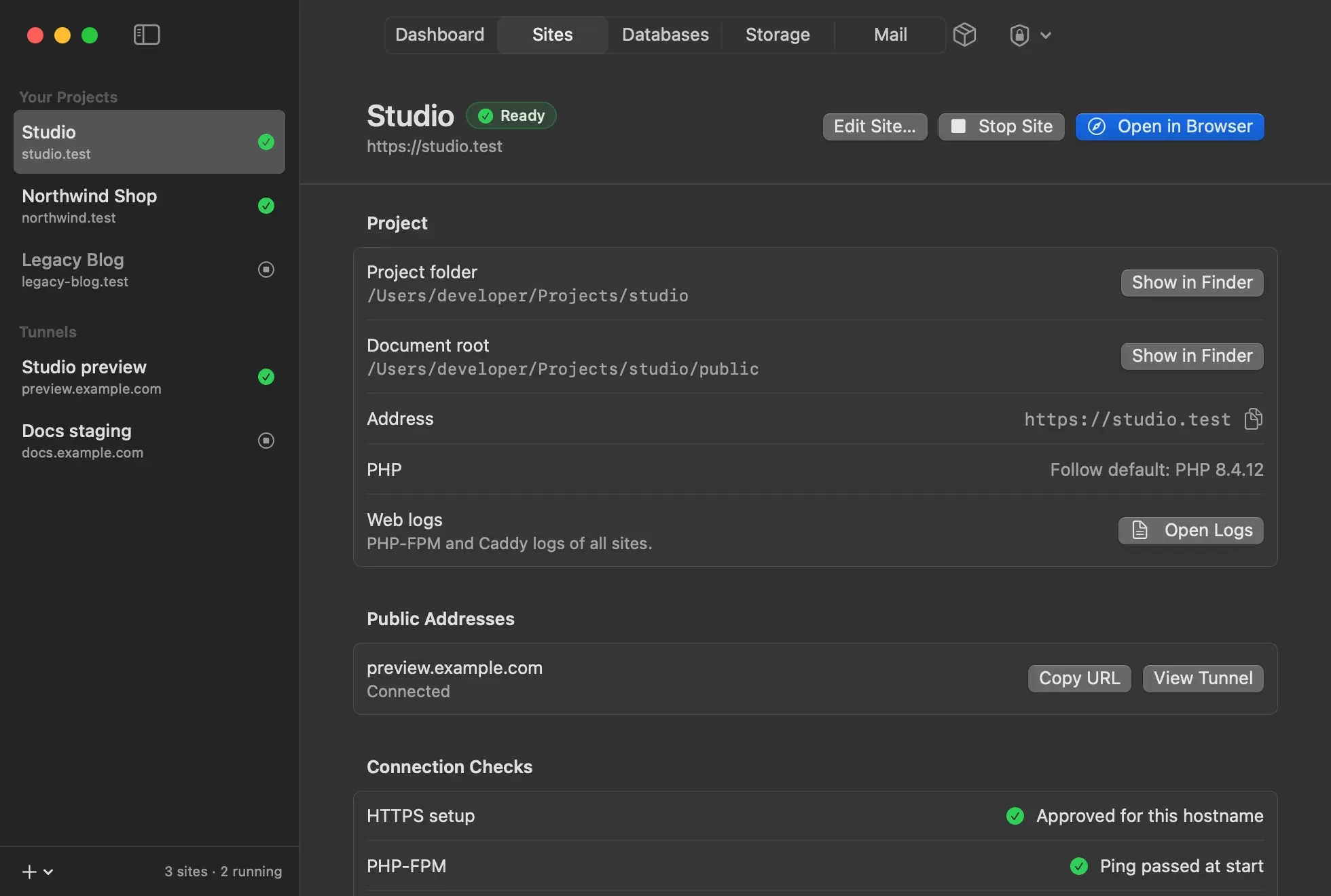
Task: Show Document root in Finder
Action: [x=1192, y=356]
